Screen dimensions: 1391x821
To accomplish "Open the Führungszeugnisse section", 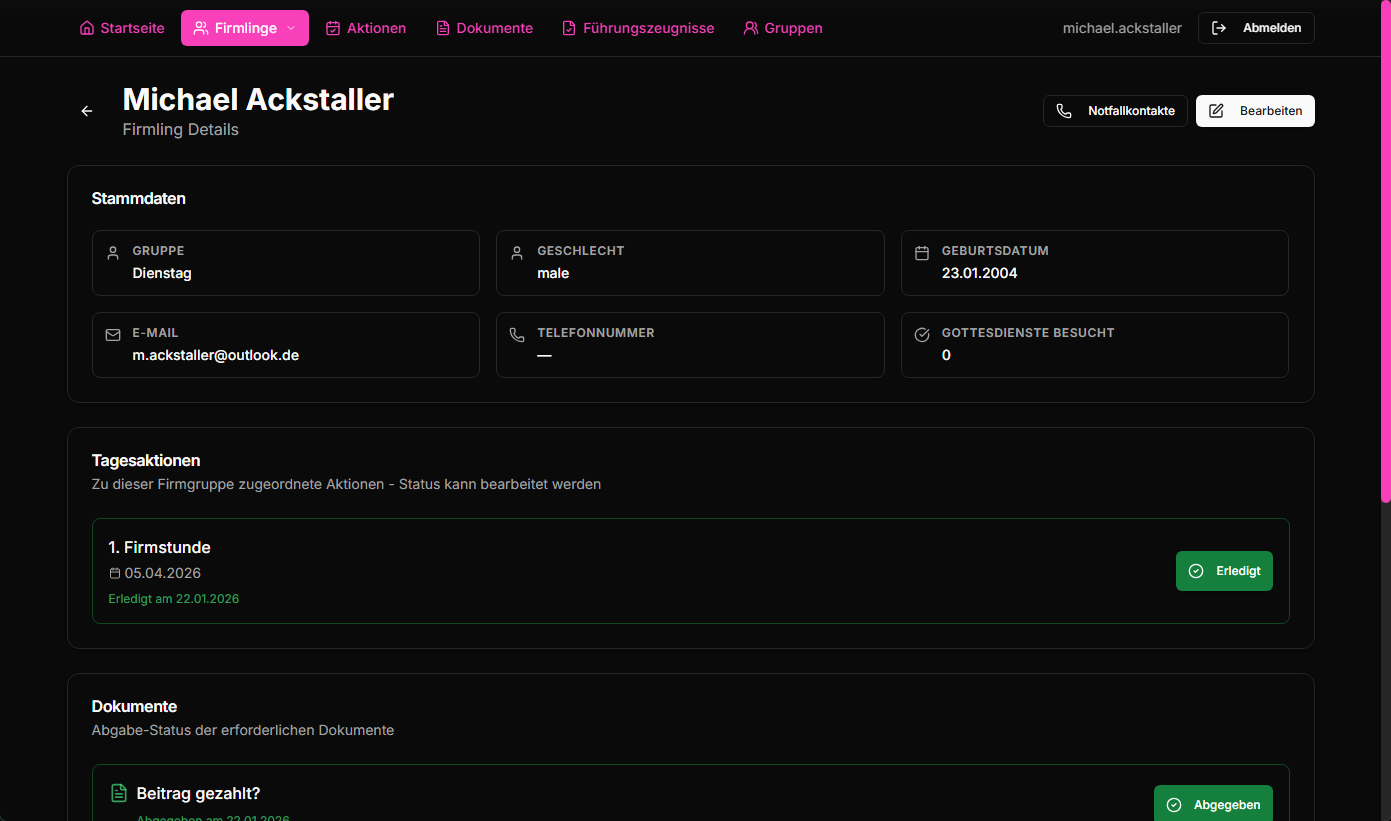I will (649, 28).
